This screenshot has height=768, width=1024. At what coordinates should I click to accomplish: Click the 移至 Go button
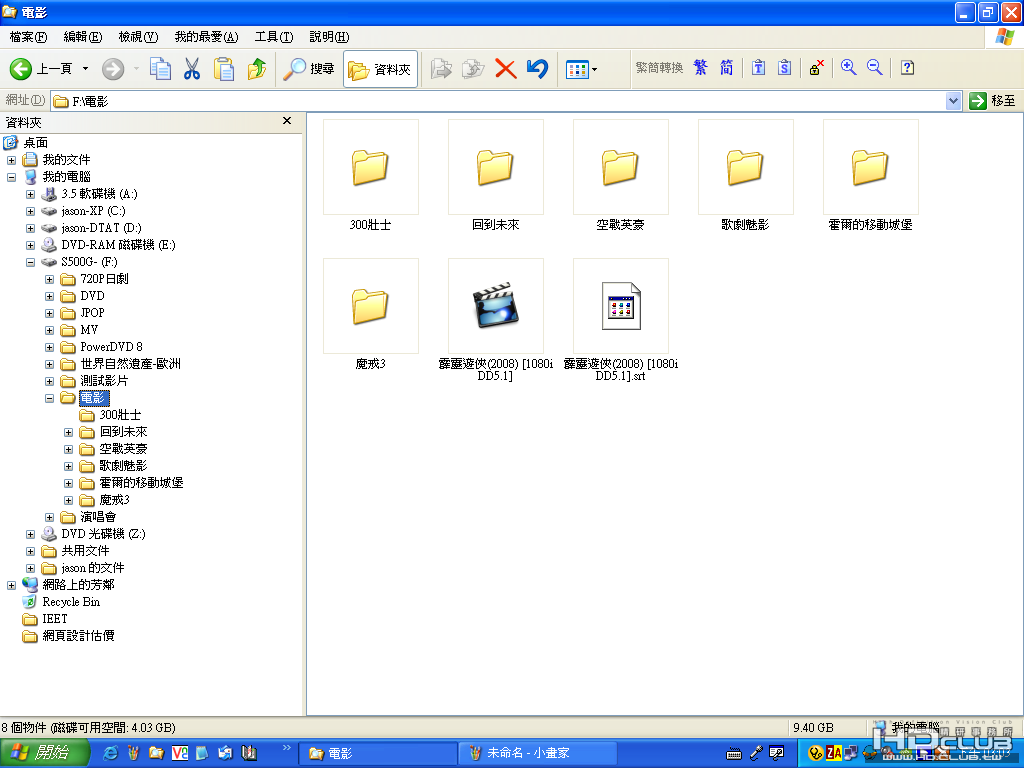tap(993, 101)
